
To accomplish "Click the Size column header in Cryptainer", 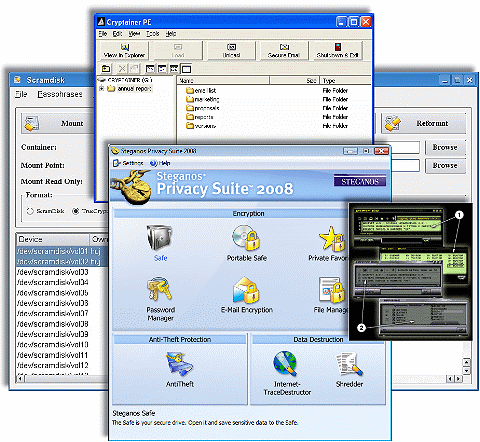I will click(294, 81).
